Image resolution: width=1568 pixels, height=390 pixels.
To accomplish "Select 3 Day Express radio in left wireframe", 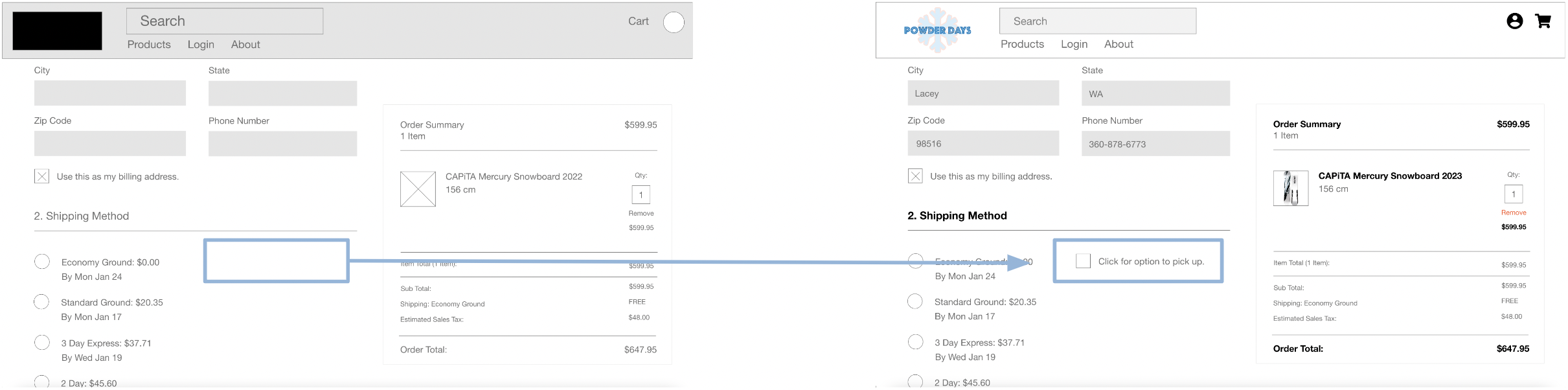I will 42,343.
